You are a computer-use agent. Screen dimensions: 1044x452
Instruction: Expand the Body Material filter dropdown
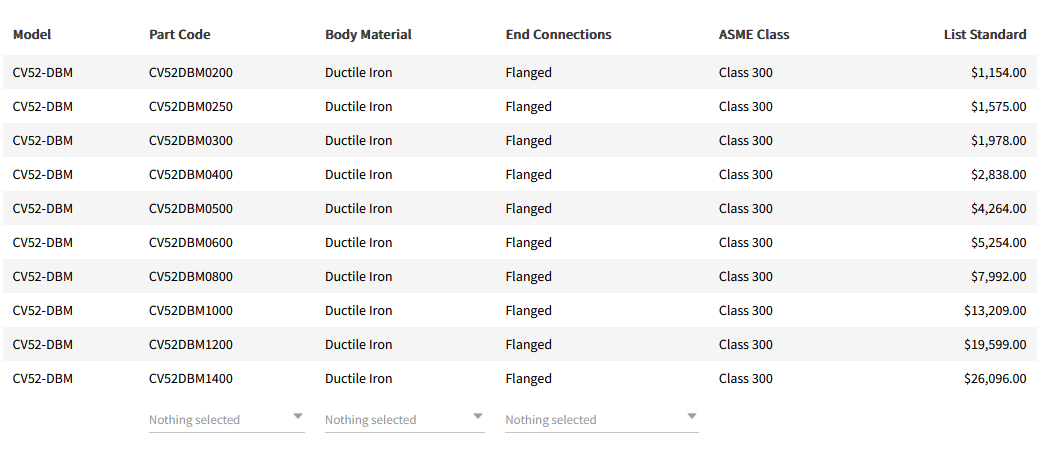pyautogui.click(x=404, y=420)
